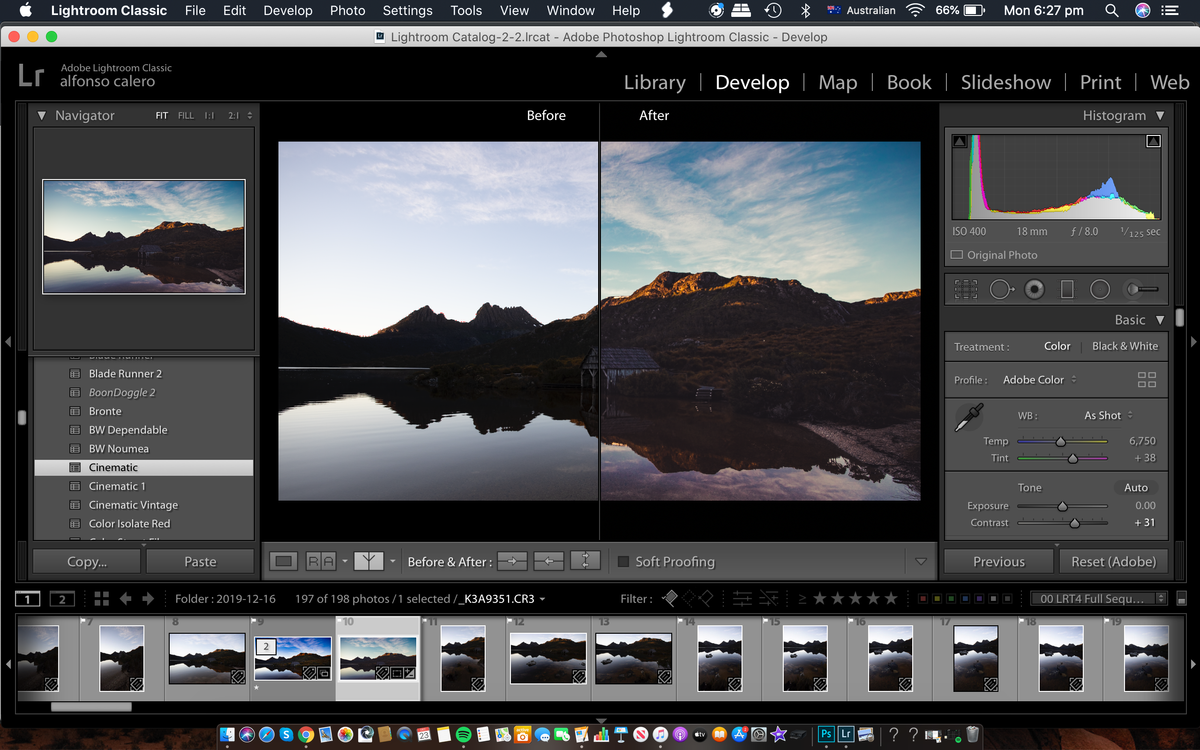Open the Profile dropdown showing Adobe Color

coord(1035,379)
